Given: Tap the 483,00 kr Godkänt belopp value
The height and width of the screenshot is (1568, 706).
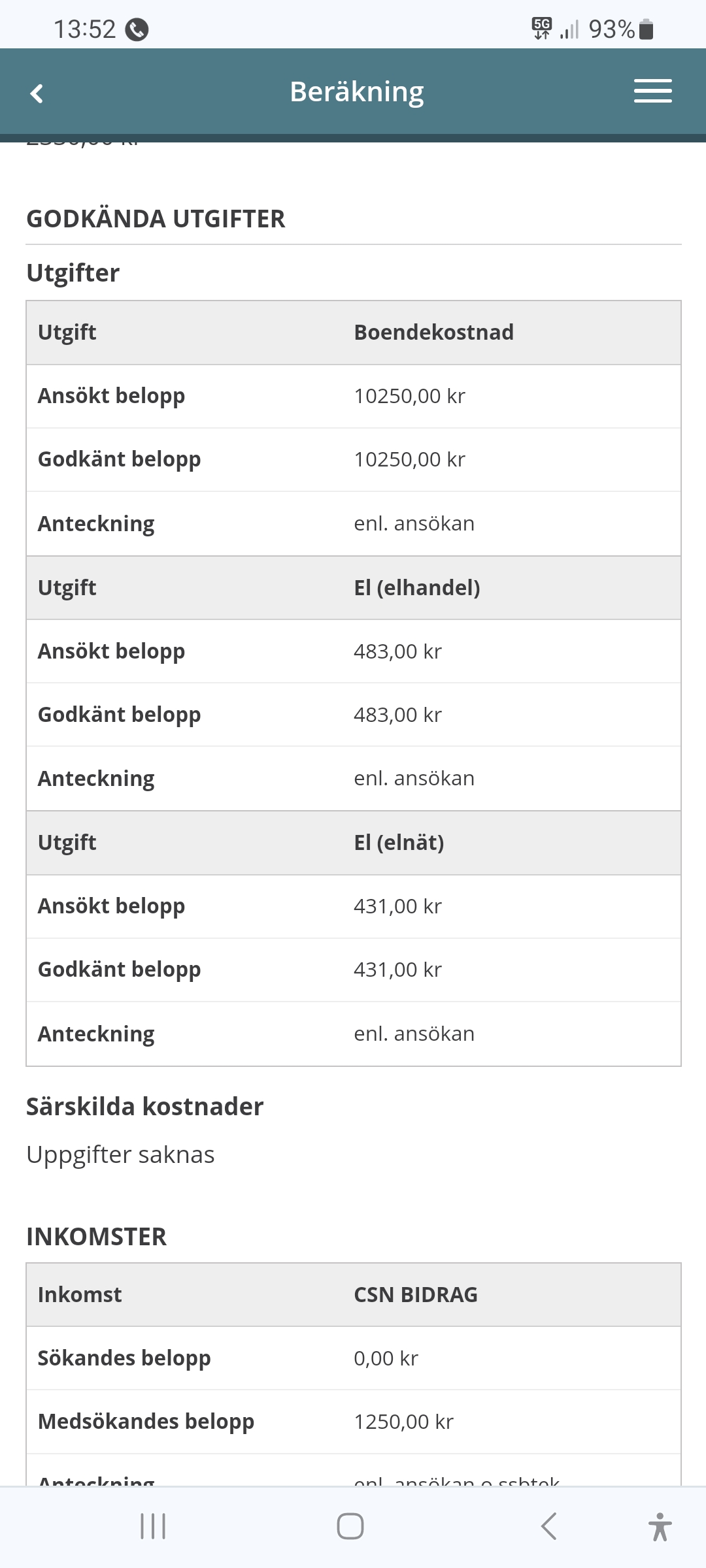Looking at the screenshot, I should 397,715.
